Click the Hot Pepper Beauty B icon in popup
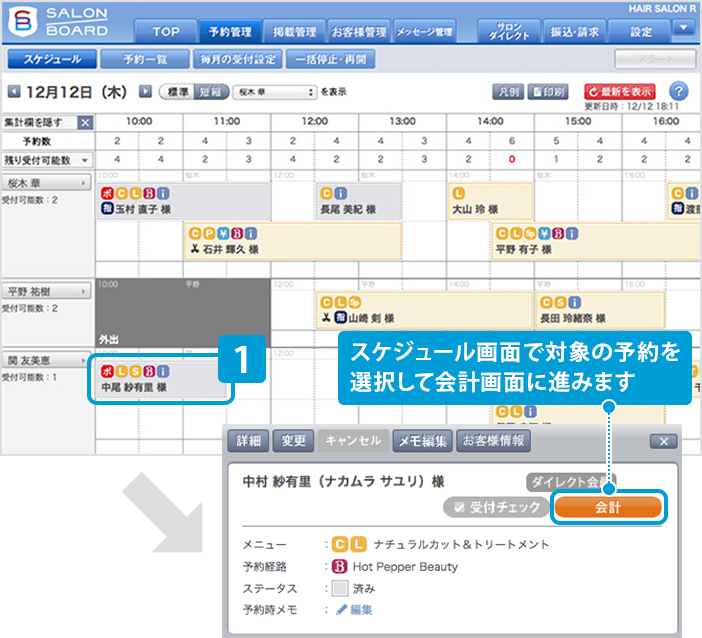The height and width of the screenshot is (638, 702). click(339, 566)
